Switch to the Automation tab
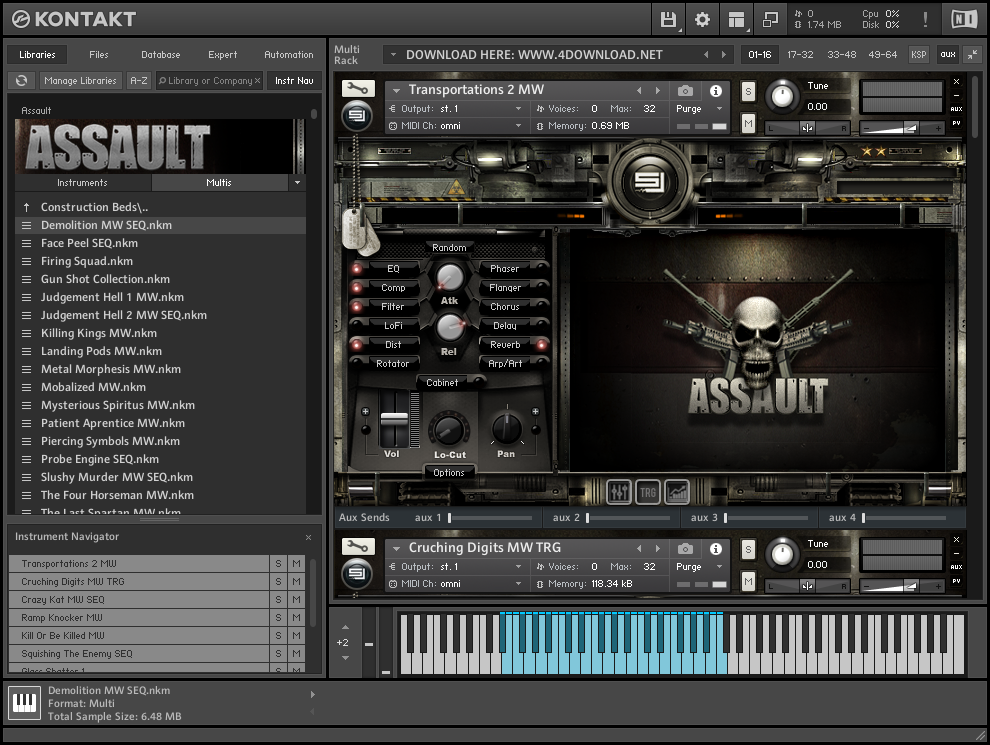 tap(289, 55)
